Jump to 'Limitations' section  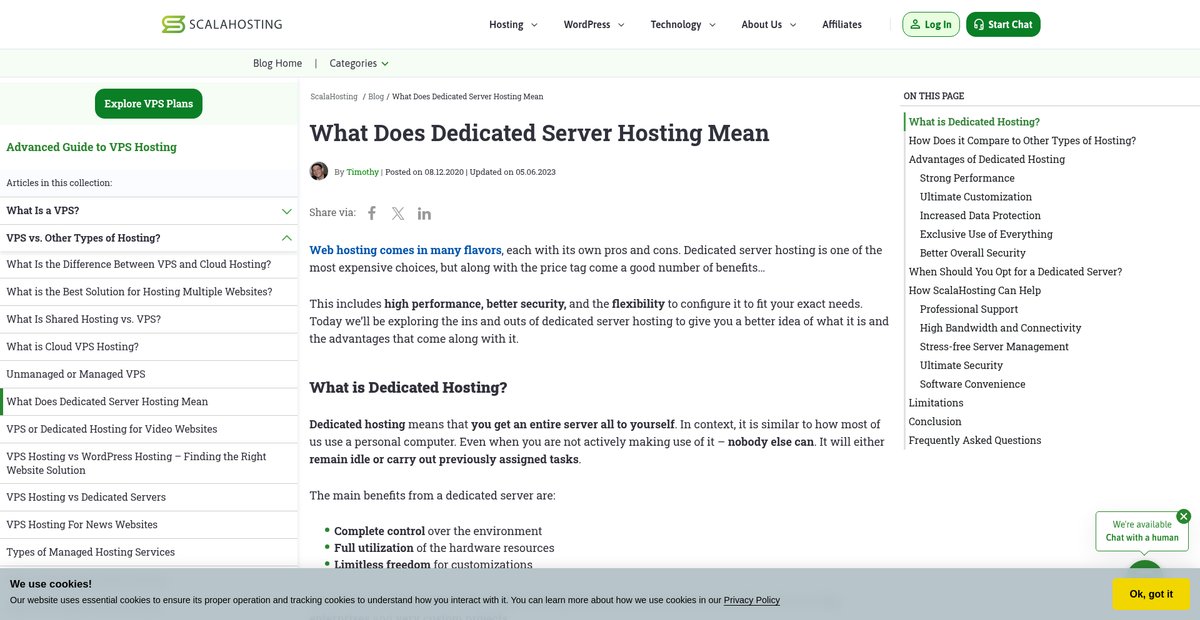pyautogui.click(x=936, y=403)
